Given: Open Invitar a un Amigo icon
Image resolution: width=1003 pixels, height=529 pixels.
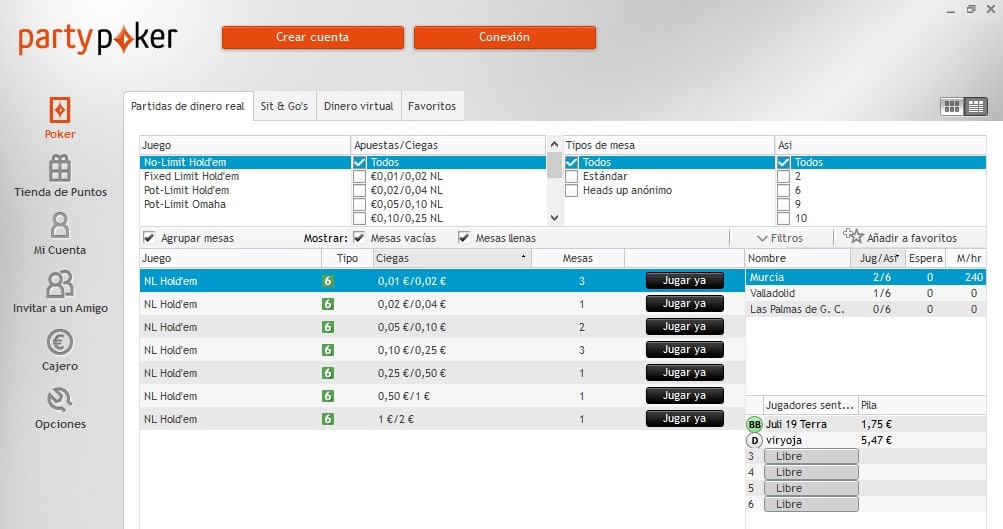Looking at the screenshot, I should tap(59, 284).
